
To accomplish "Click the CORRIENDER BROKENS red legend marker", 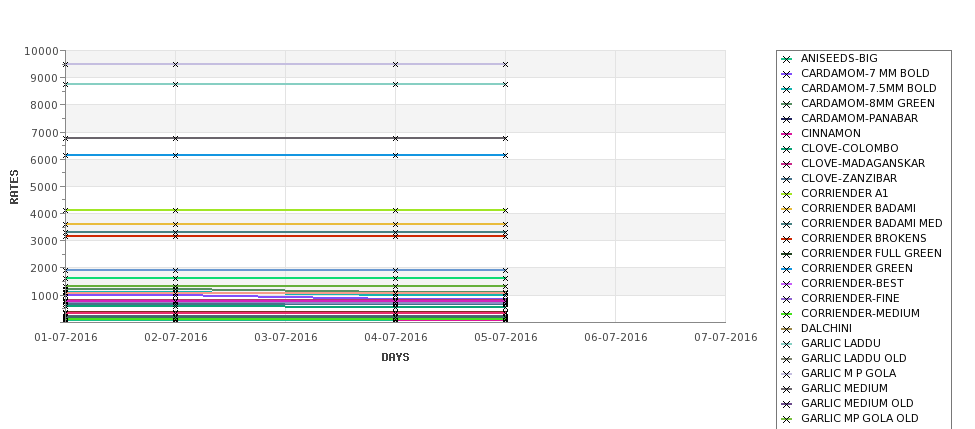I will [x=787, y=239].
